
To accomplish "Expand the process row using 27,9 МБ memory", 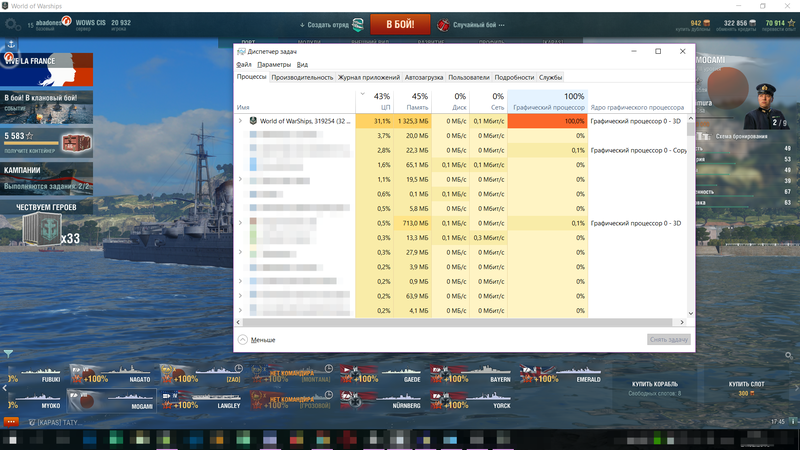I will click(240, 252).
